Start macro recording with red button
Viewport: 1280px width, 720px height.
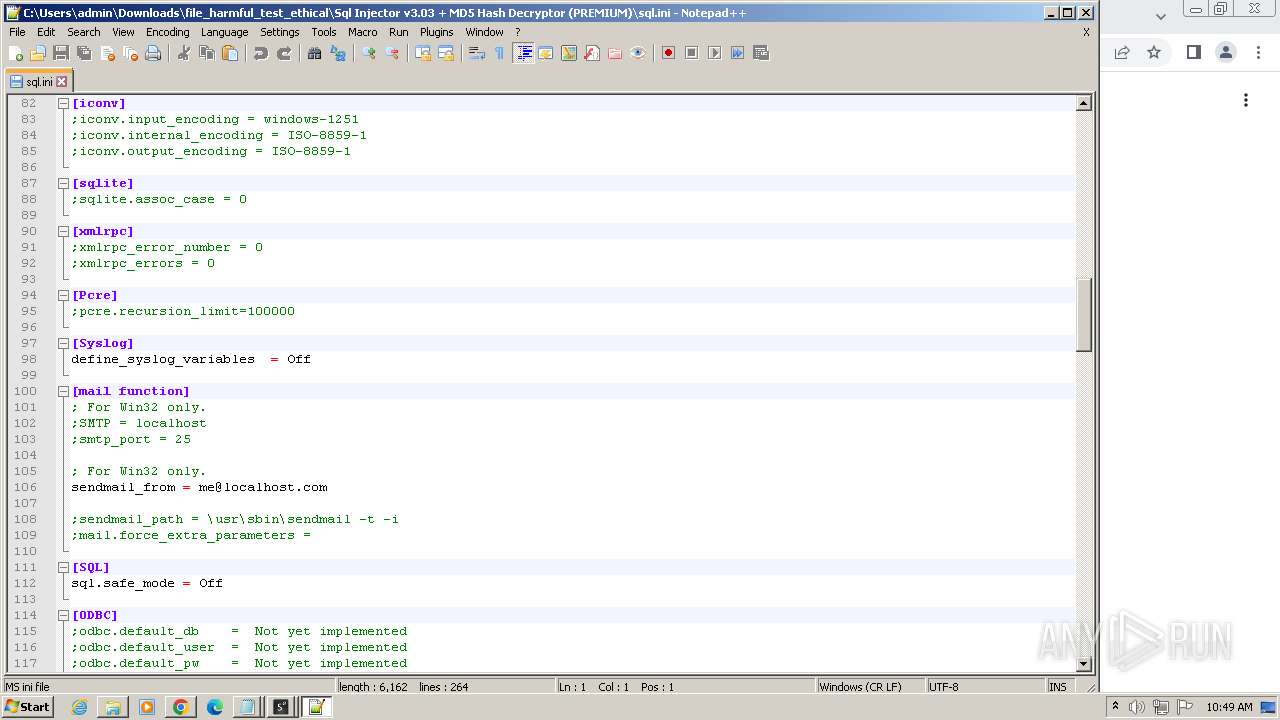tap(668, 53)
